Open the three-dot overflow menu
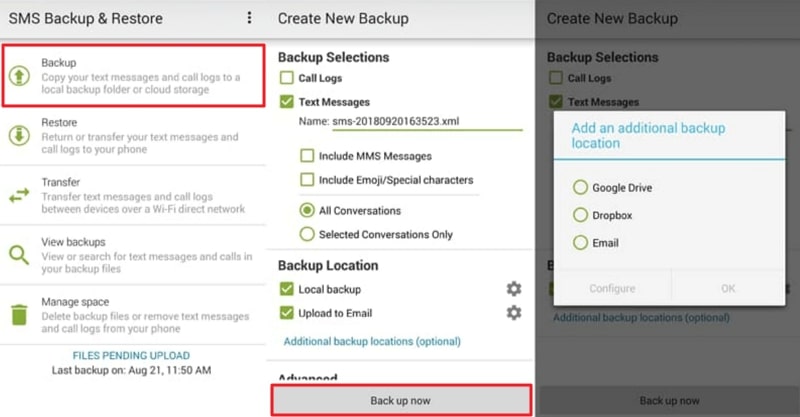800x417 pixels. [250, 18]
